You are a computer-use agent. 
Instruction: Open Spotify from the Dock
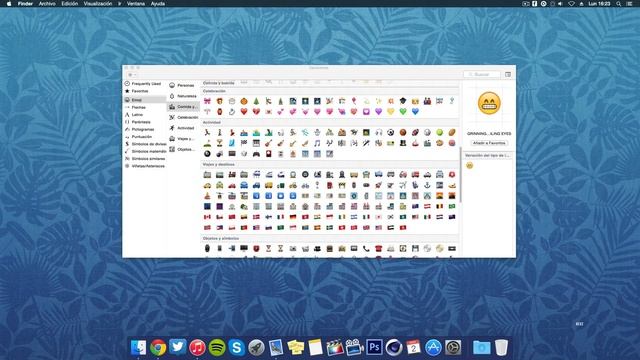tap(217, 348)
